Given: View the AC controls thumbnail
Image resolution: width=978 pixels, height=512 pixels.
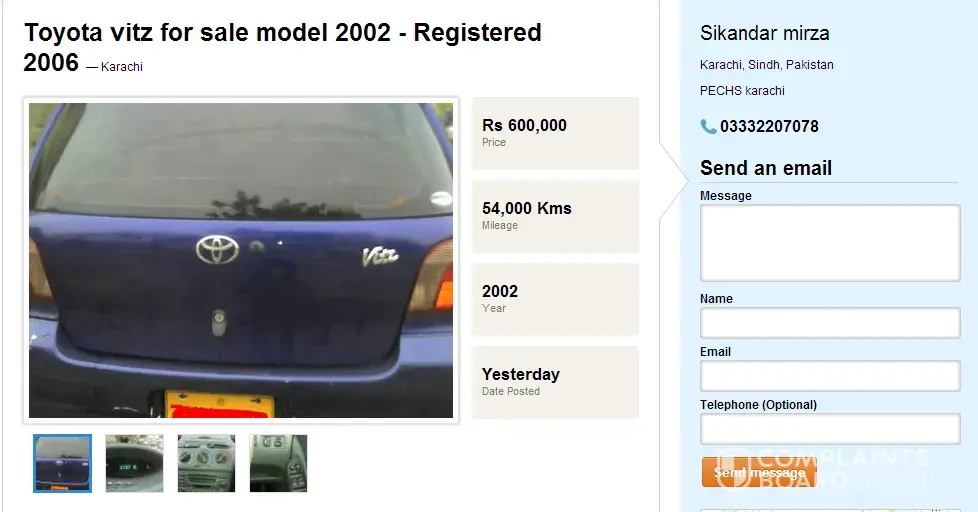Looking at the screenshot, I should click(x=206, y=463).
